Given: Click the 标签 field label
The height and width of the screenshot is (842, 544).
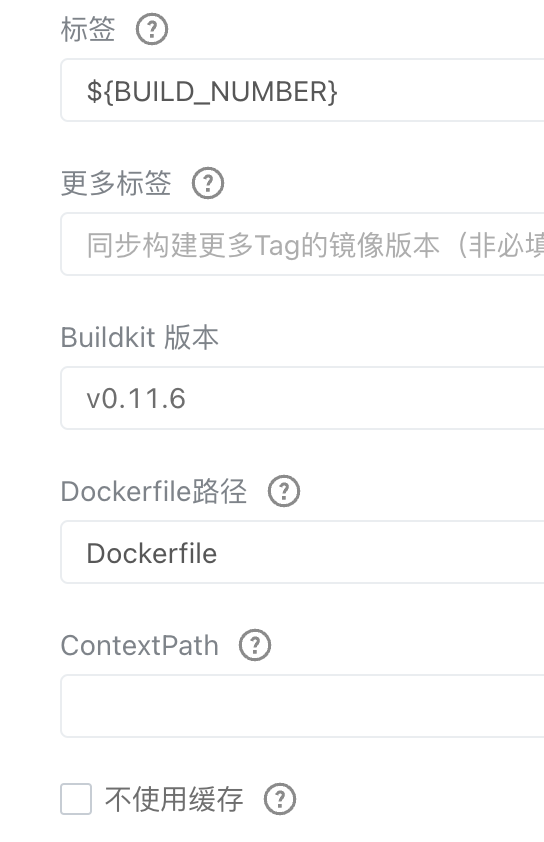Looking at the screenshot, I should (x=88, y=30).
